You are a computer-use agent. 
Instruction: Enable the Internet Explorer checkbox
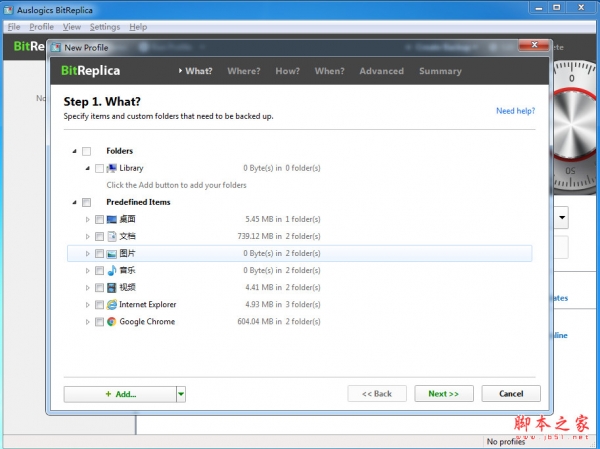[99, 304]
